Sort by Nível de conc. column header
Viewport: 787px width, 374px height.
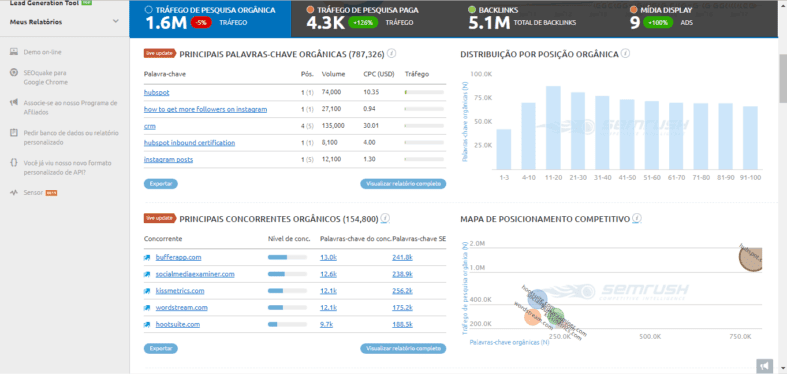coord(289,238)
